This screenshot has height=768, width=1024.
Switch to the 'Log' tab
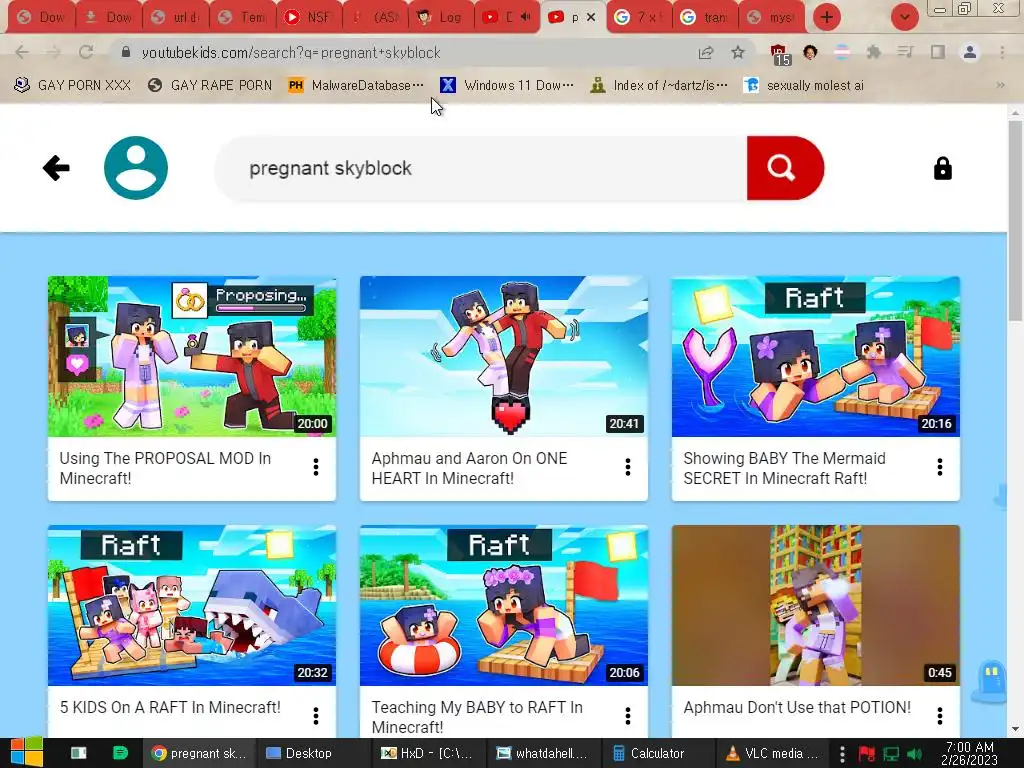point(441,17)
